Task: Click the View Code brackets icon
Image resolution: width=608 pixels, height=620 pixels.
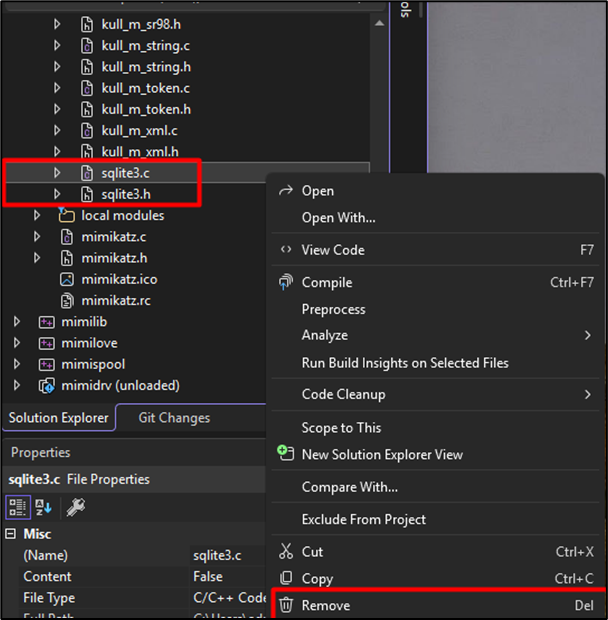Action: (286, 250)
